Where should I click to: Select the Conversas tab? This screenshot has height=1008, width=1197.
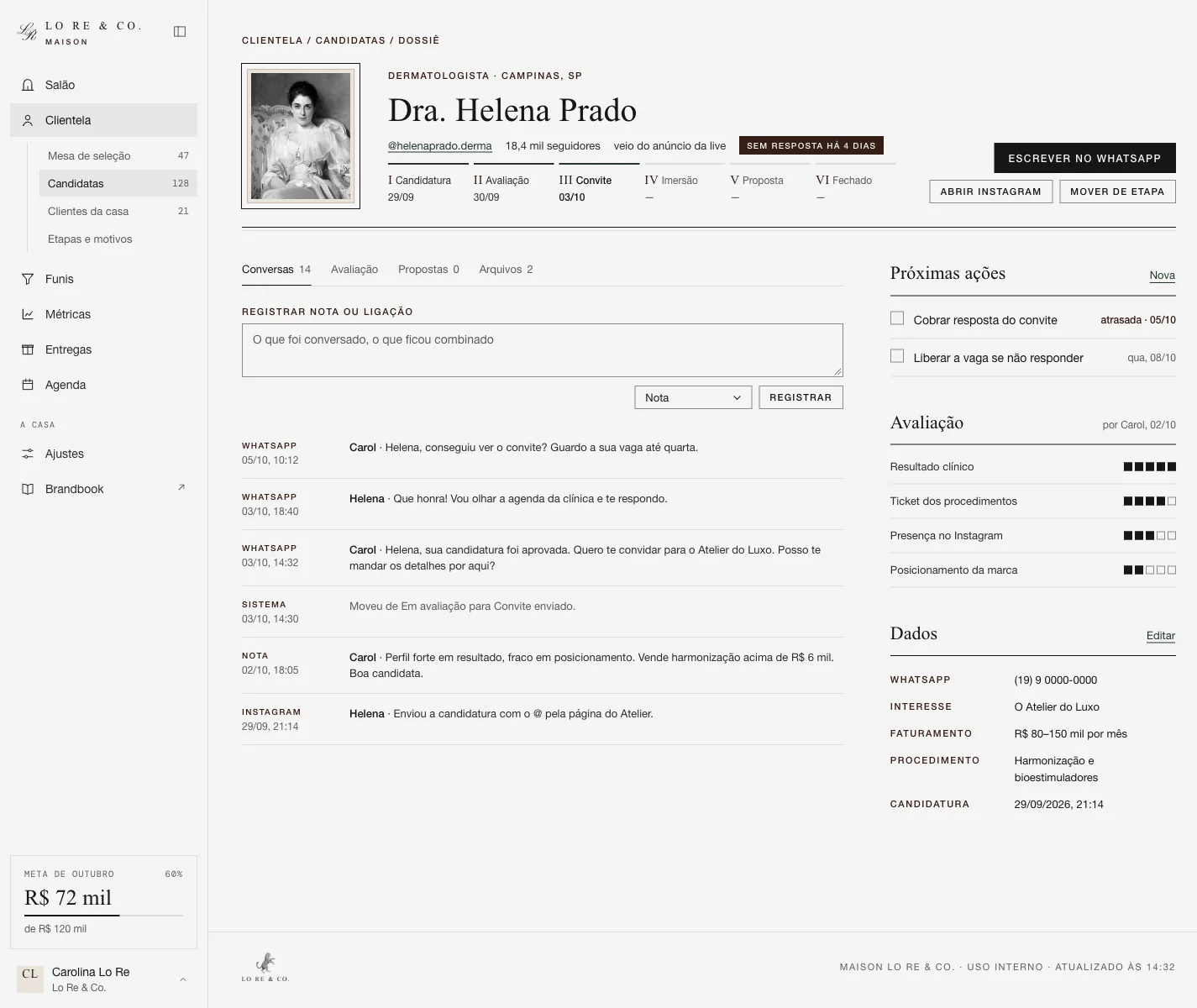[x=276, y=270]
